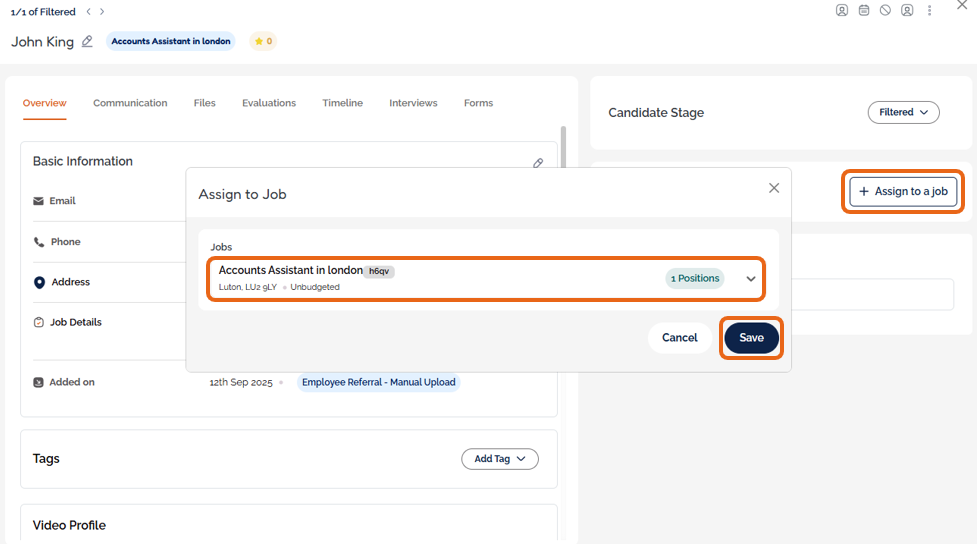Image resolution: width=977 pixels, height=547 pixels.
Task: Select the Interviews tab
Action: pyautogui.click(x=413, y=103)
